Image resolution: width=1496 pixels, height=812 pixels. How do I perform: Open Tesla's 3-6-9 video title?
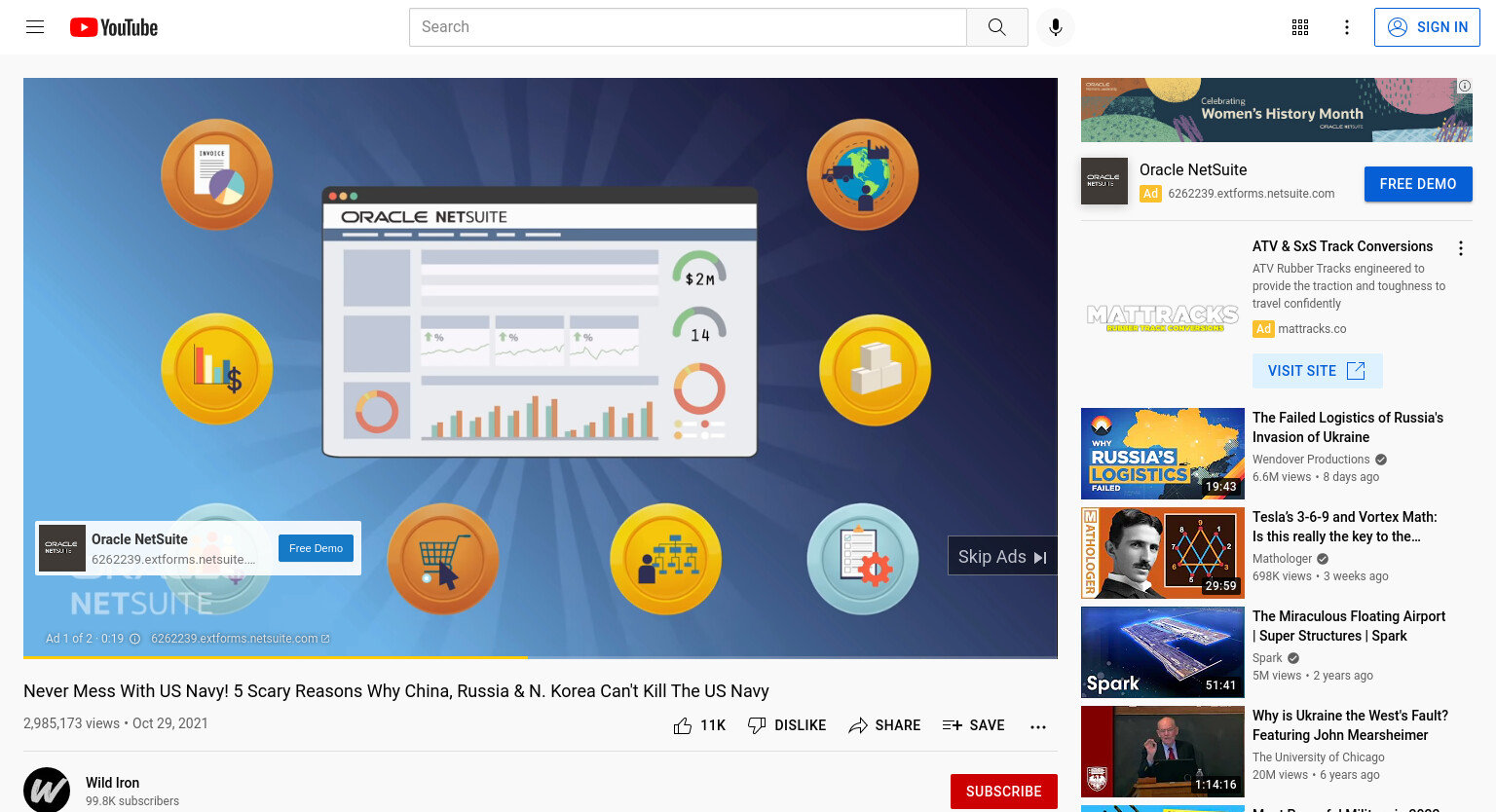1344,527
